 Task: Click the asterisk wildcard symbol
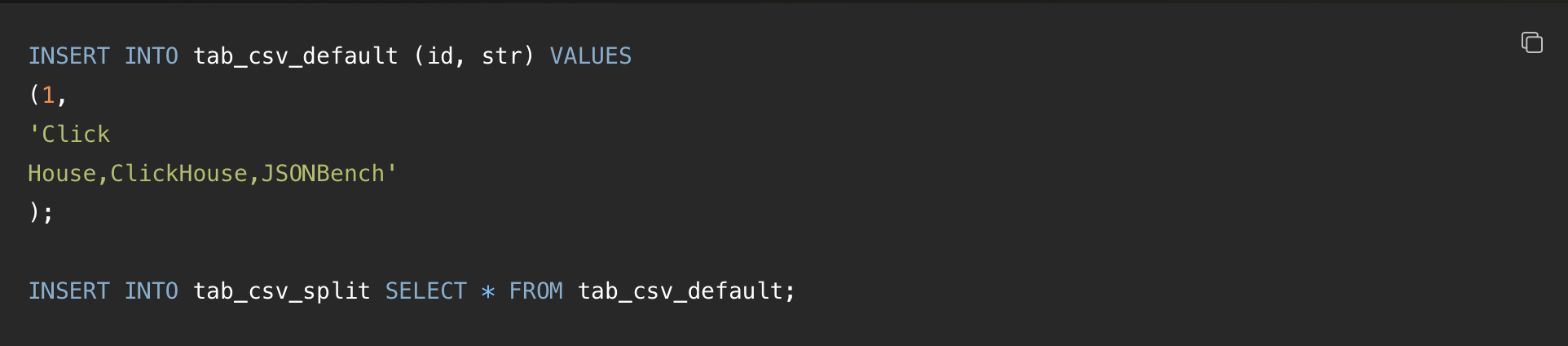[x=487, y=291]
